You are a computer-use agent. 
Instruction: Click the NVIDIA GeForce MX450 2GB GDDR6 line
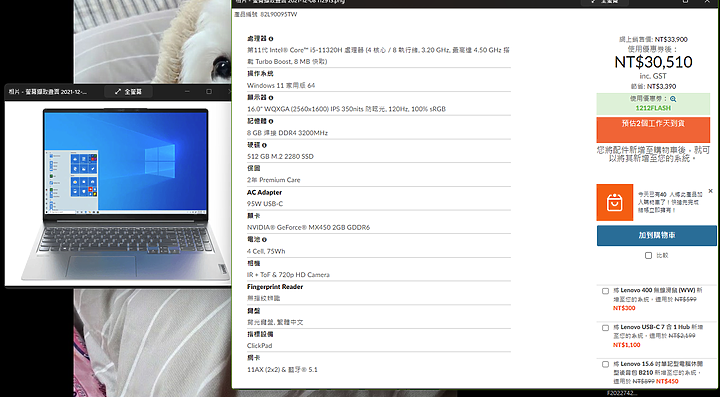click(309, 227)
